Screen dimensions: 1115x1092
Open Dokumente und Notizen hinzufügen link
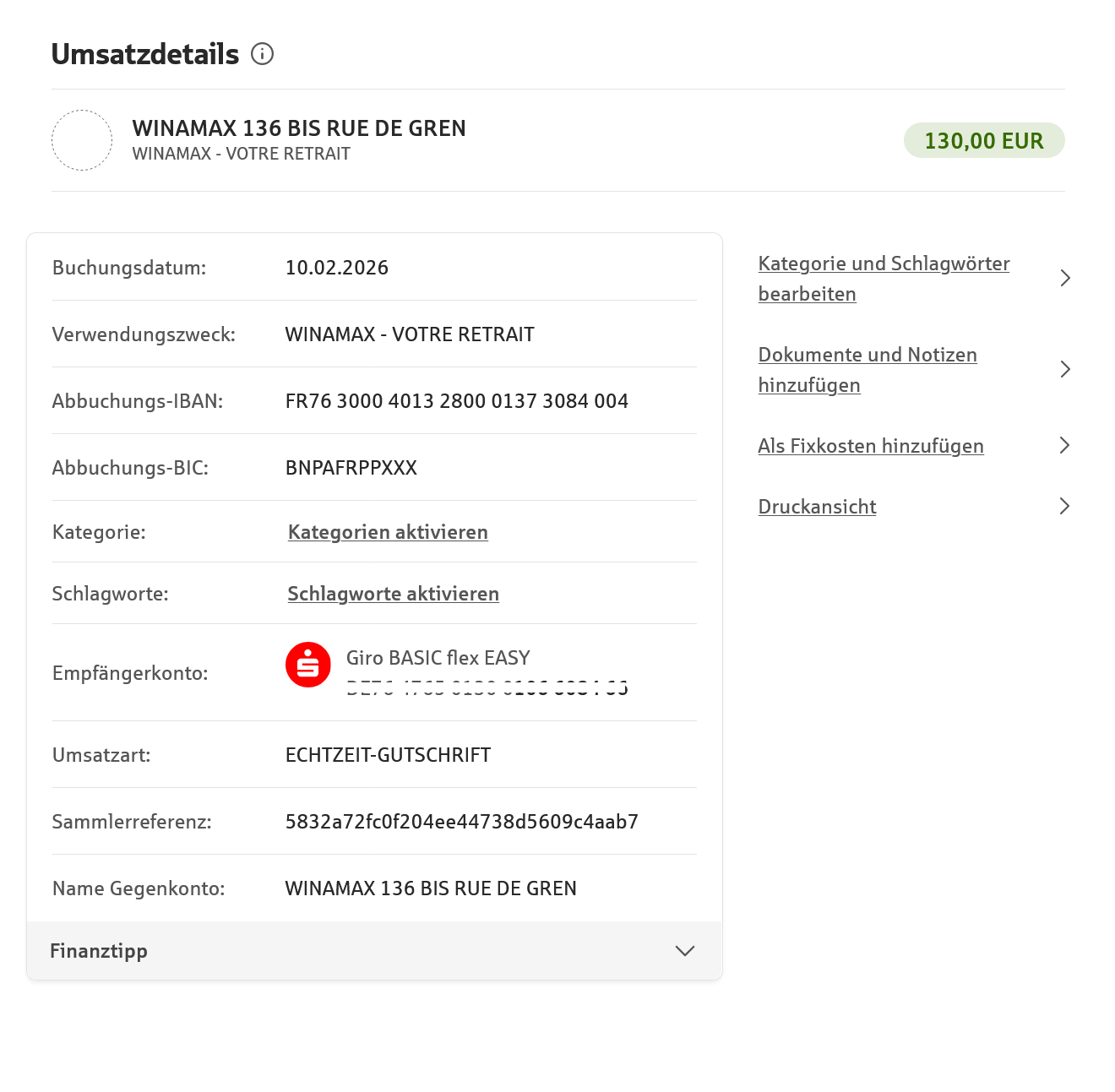[868, 370]
